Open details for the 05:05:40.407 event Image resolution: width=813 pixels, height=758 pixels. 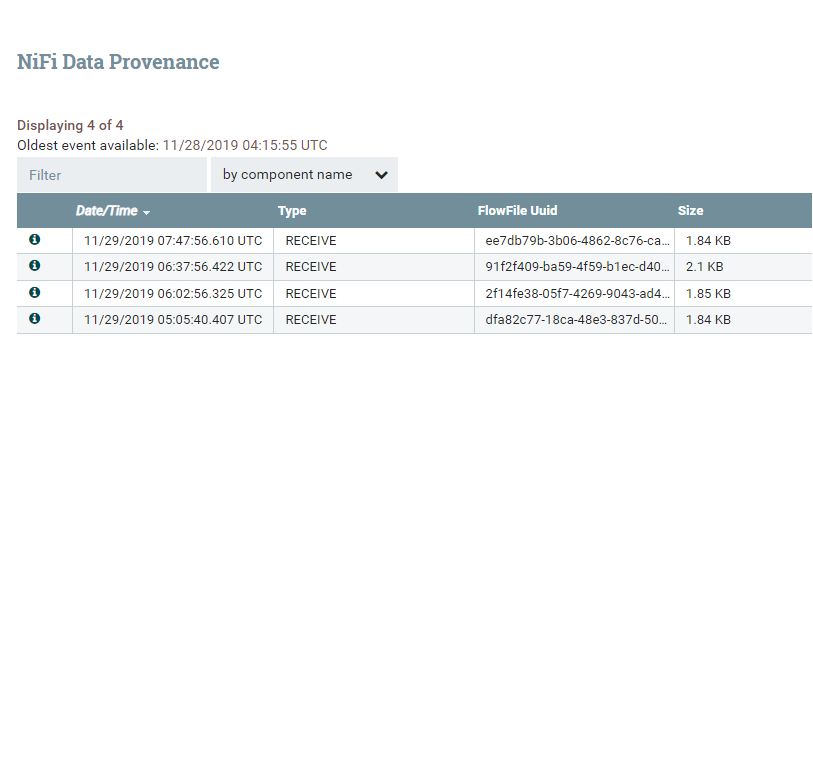[x=35, y=318]
